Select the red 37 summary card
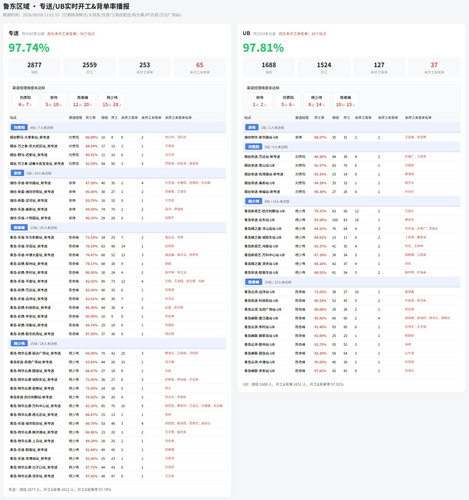The width and height of the screenshot is (469, 500). click(434, 67)
